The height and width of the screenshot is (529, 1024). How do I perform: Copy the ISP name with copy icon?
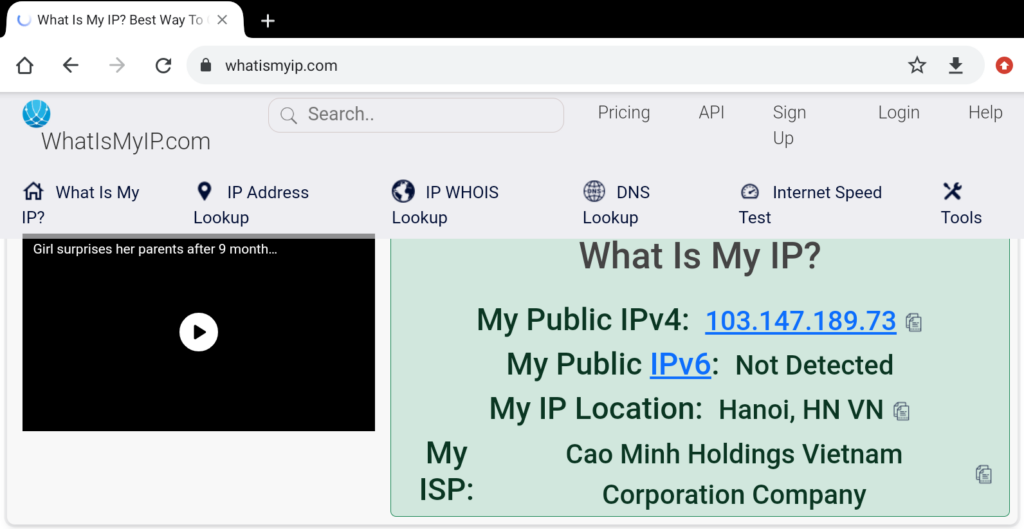984,474
